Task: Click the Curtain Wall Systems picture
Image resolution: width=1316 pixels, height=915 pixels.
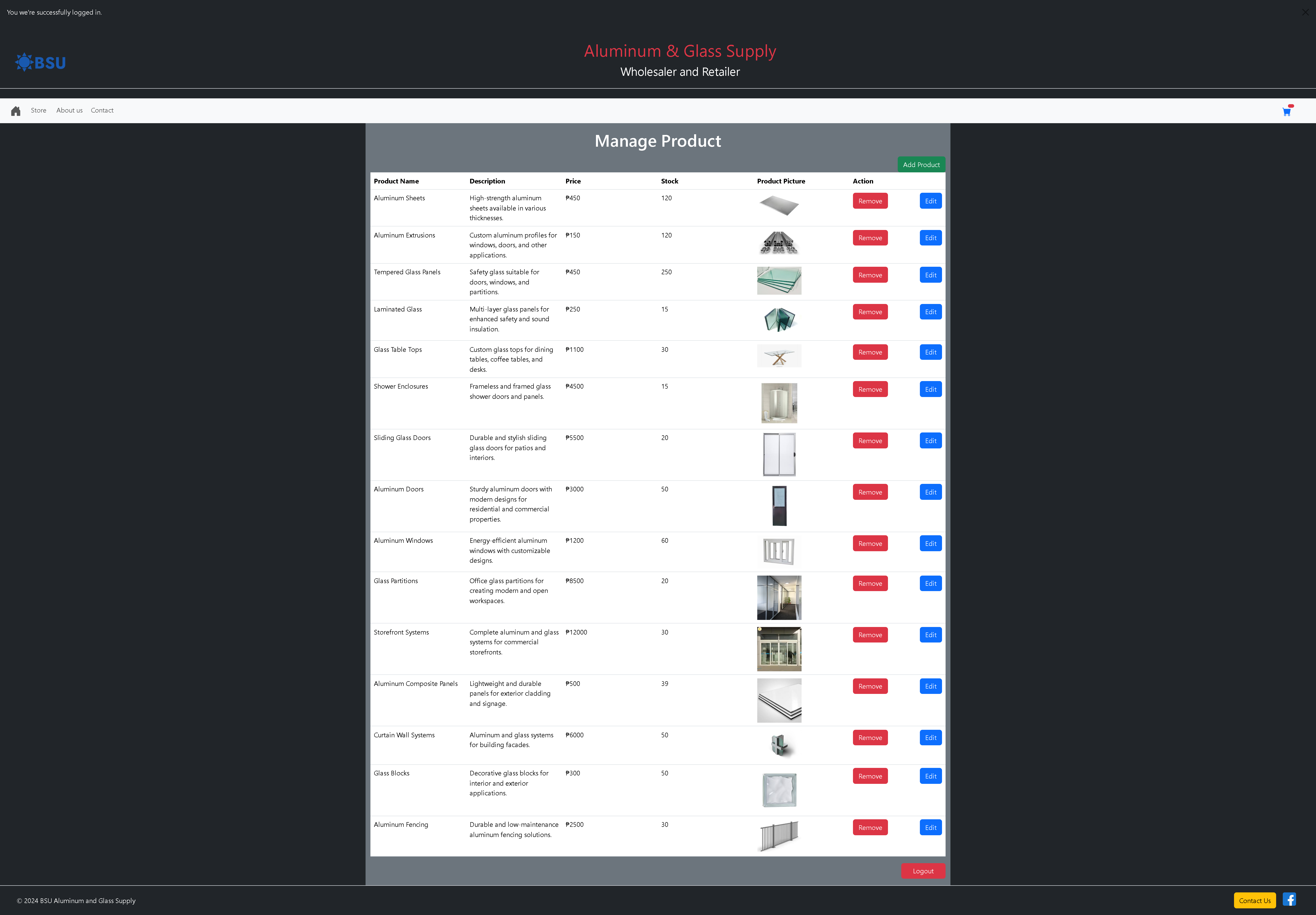Action: (x=779, y=745)
